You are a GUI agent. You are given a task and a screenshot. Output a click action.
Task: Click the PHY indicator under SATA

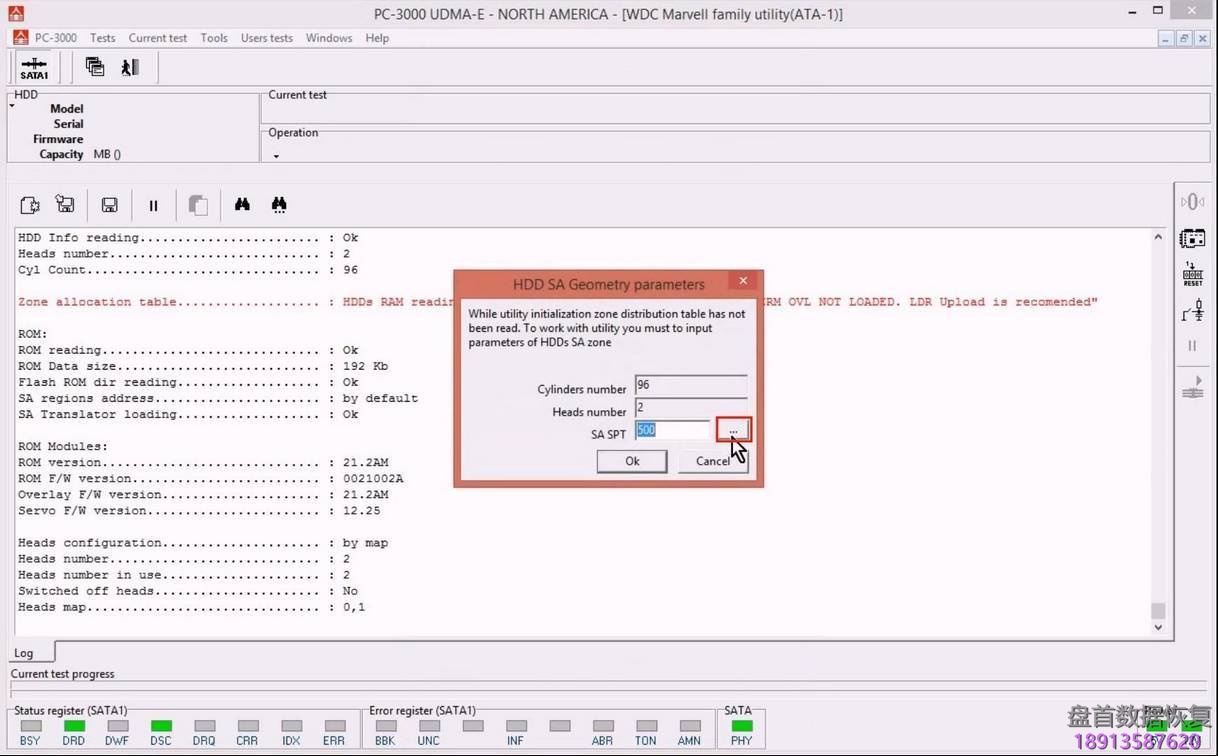click(x=741, y=727)
